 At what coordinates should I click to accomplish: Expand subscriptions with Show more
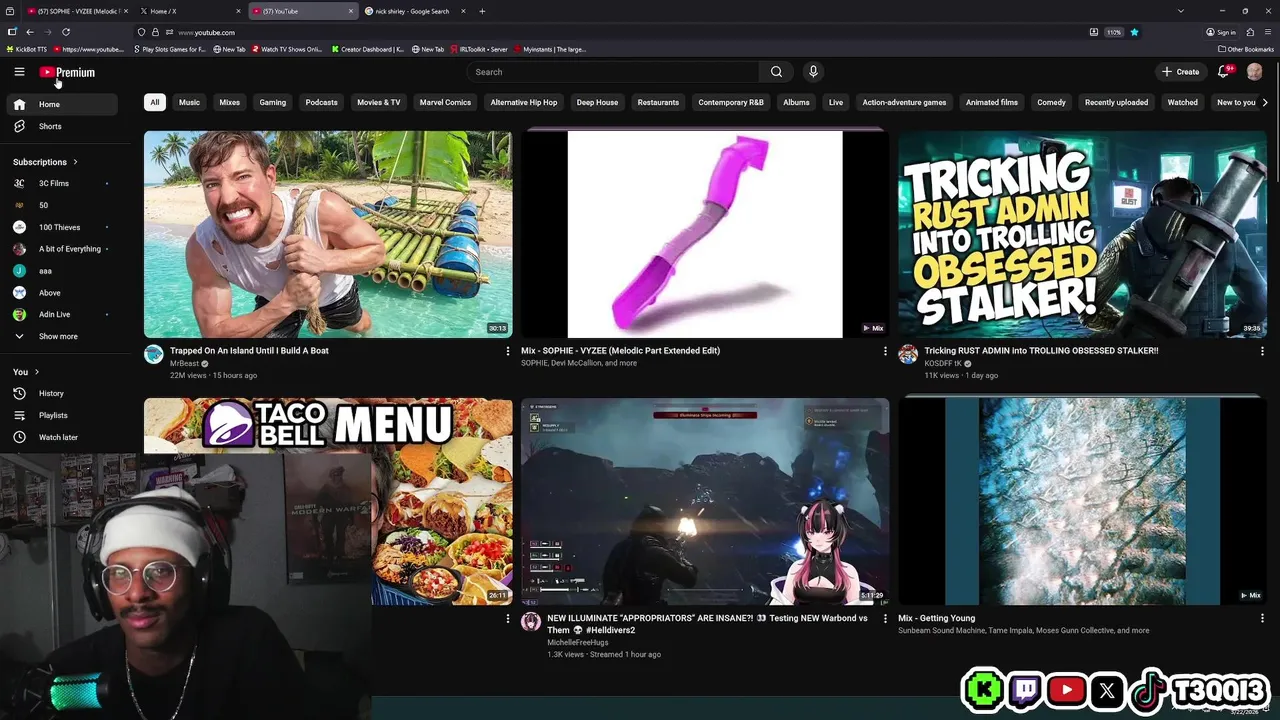(x=62, y=336)
